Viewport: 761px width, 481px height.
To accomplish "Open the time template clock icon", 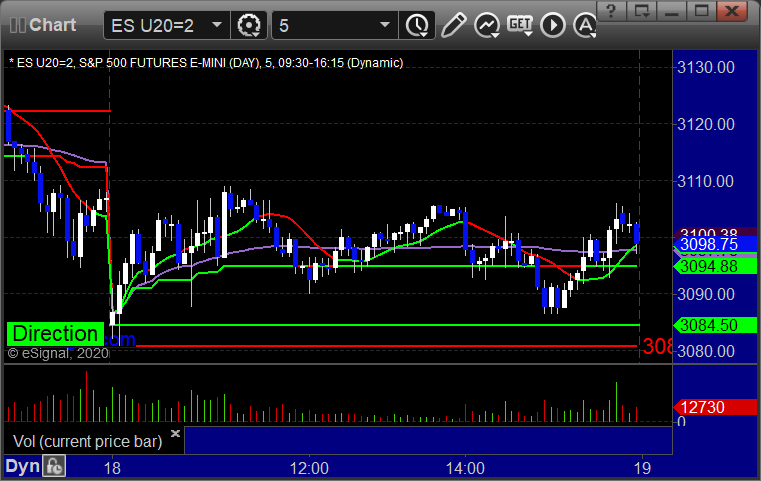I will (x=417, y=25).
